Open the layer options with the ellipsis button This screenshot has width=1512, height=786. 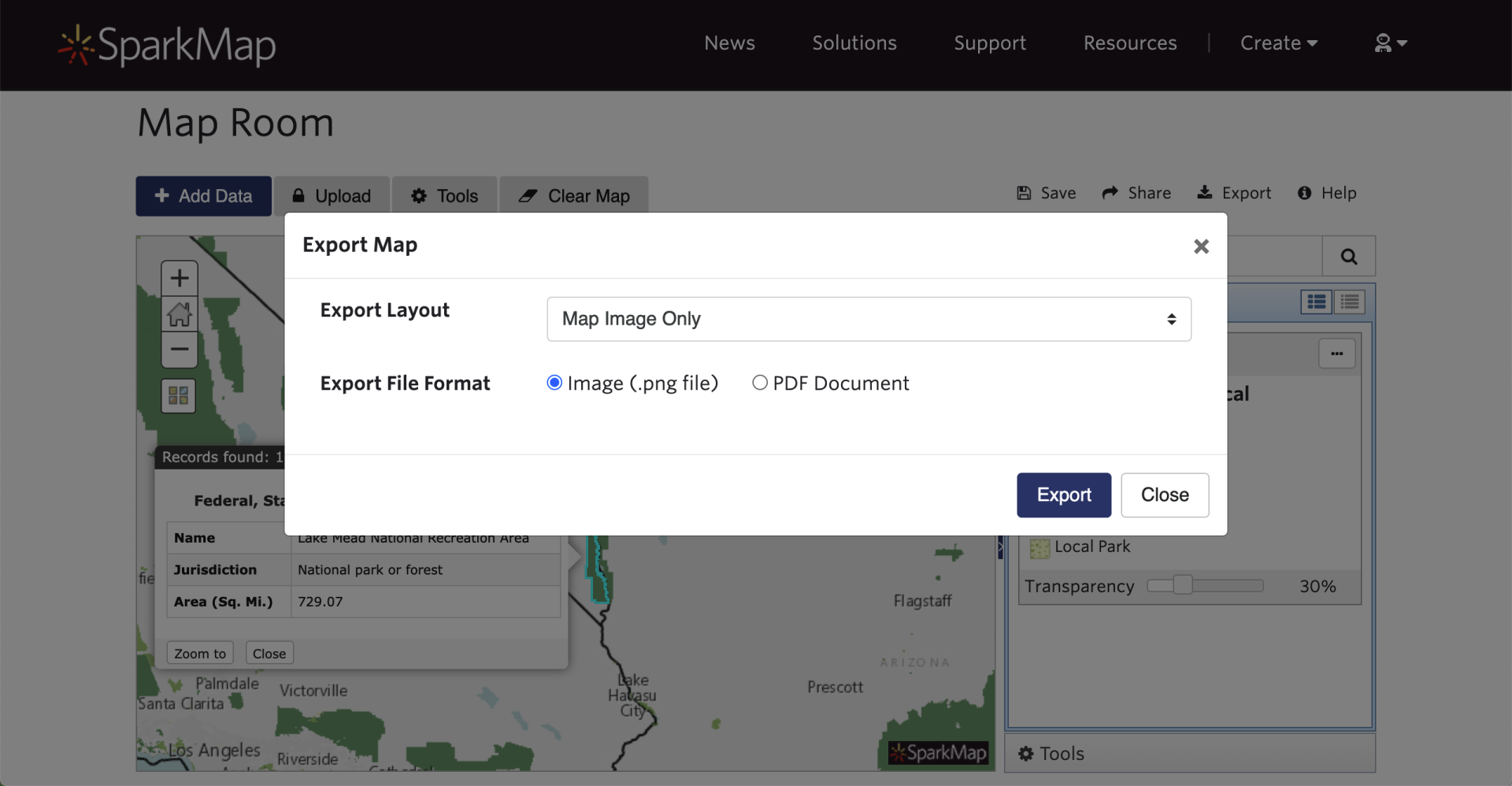(x=1336, y=354)
